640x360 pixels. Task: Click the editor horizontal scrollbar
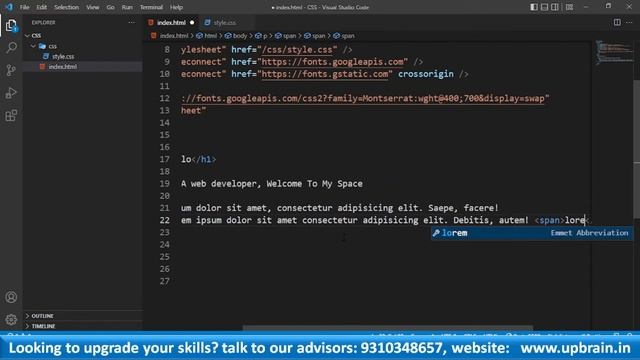click(x=387, y=327)
